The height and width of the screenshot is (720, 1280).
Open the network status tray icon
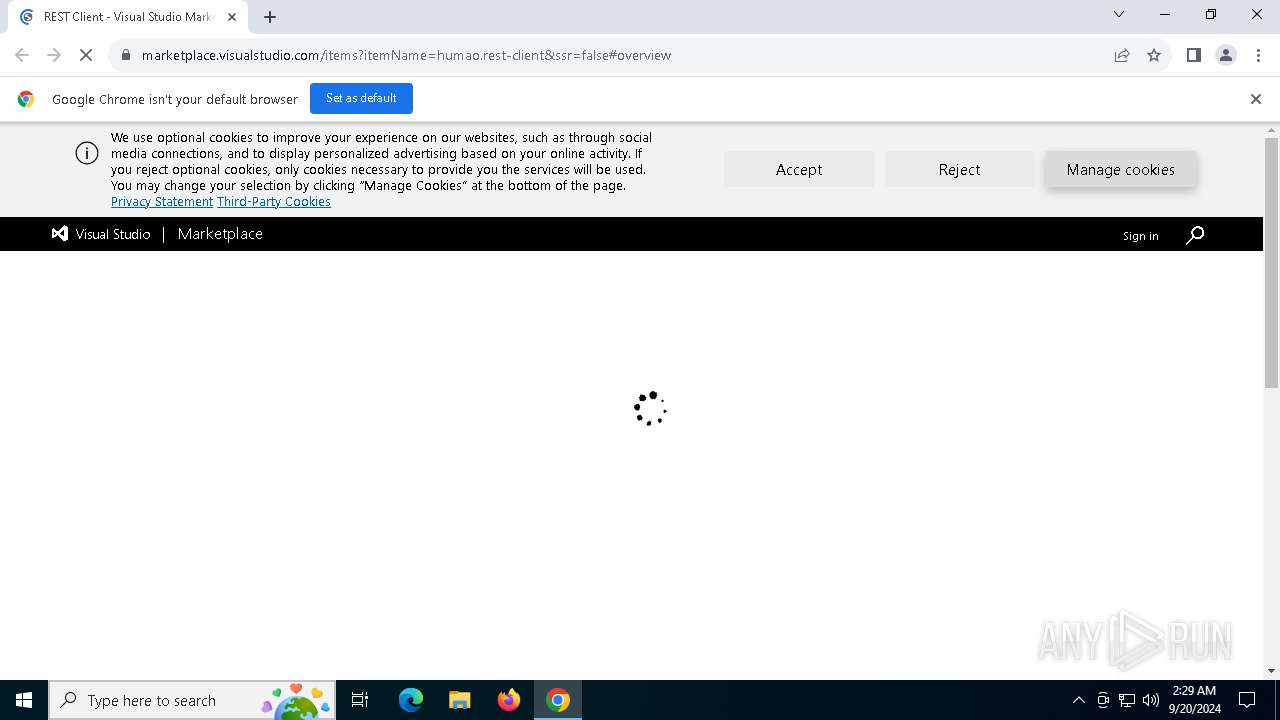click(1127, 700)
